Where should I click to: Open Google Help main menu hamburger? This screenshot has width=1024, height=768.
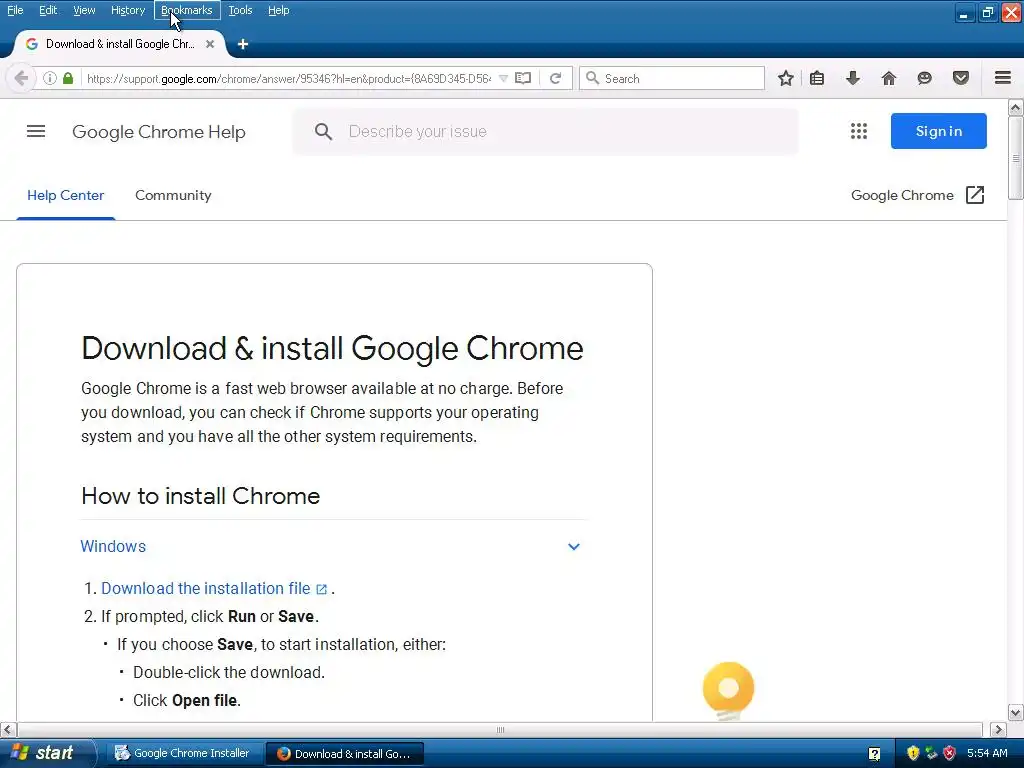pos(36,131)
